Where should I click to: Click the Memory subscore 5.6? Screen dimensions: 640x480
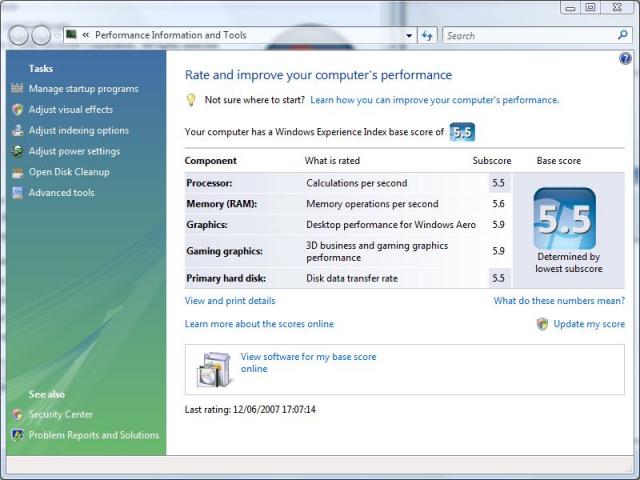498,204
